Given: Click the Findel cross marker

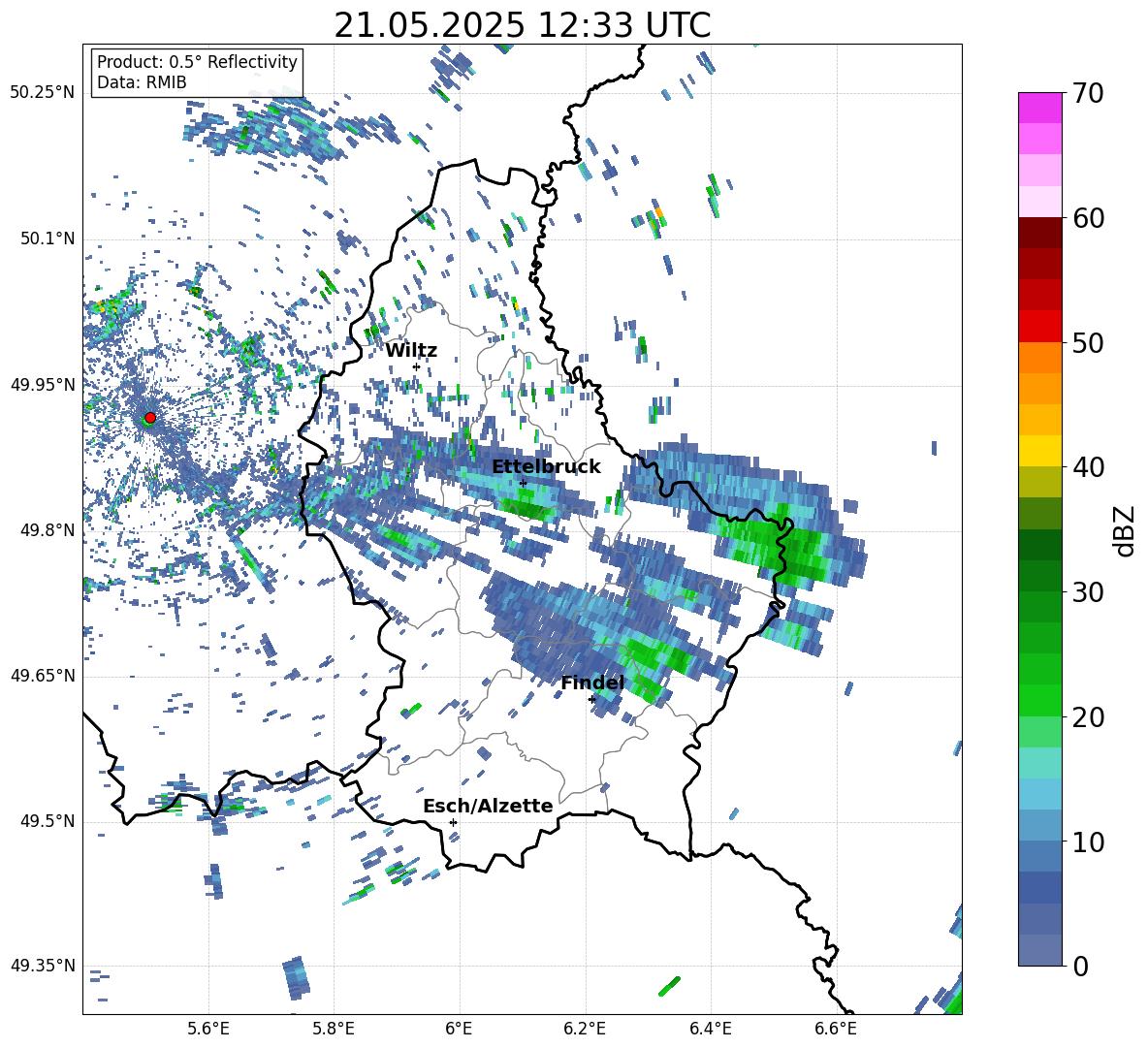Looking at the screenshot, I should (x=591, y=700).
